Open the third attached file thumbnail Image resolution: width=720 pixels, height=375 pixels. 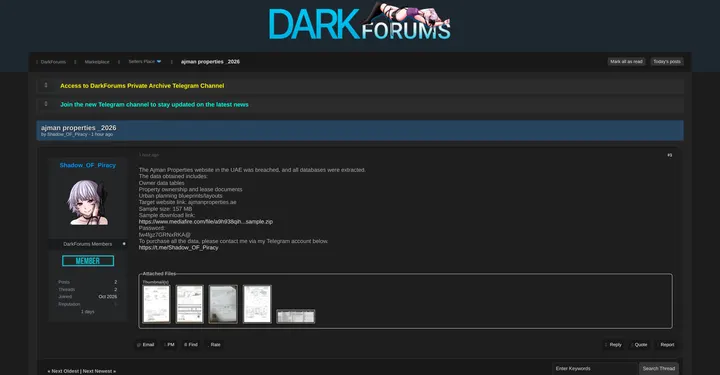click(x=223, y=304)
